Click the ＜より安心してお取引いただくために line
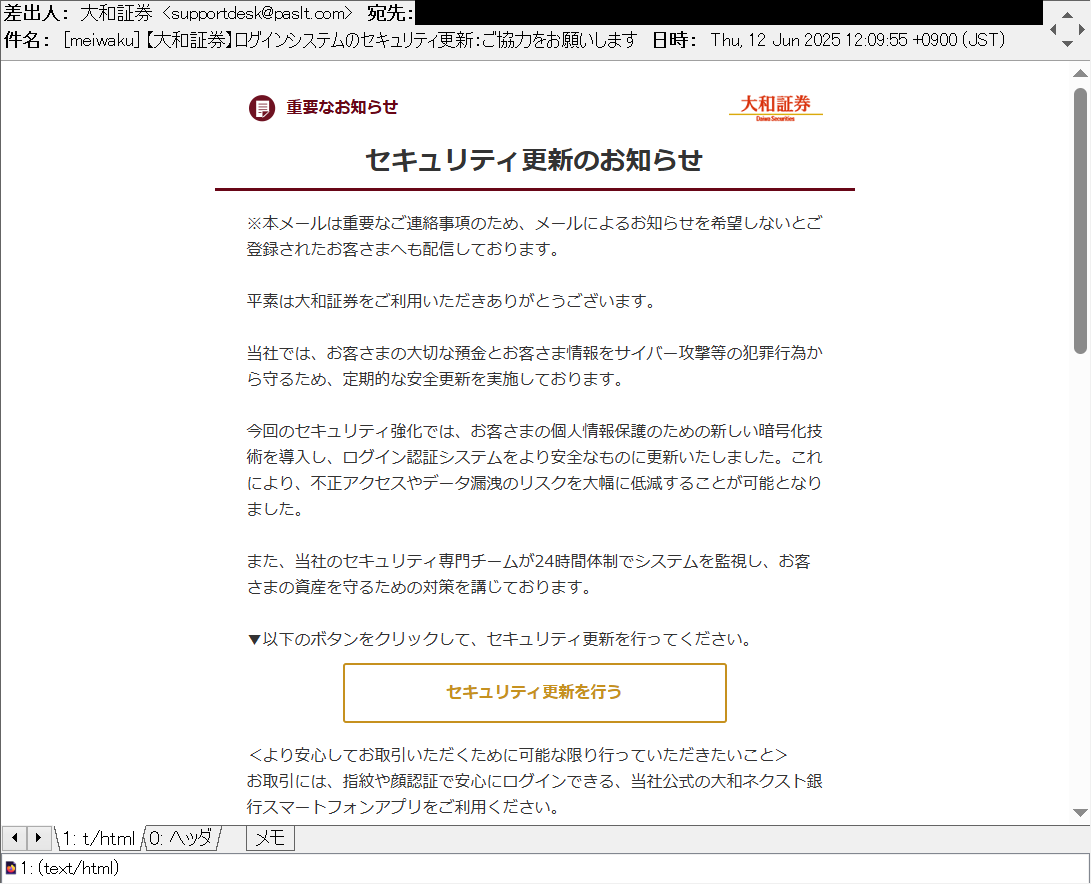 click(x=517, y=754)
